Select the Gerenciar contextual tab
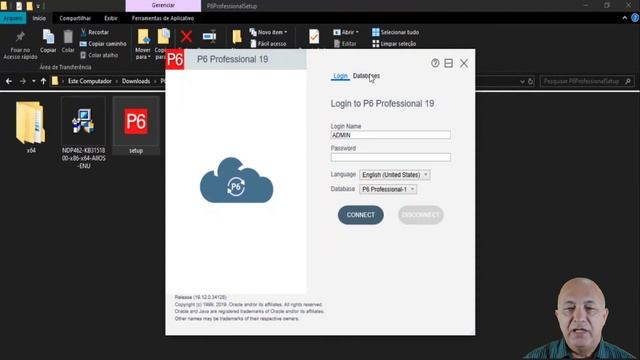The width and height of the screenshot is (640, 360). tap(163, 5)
